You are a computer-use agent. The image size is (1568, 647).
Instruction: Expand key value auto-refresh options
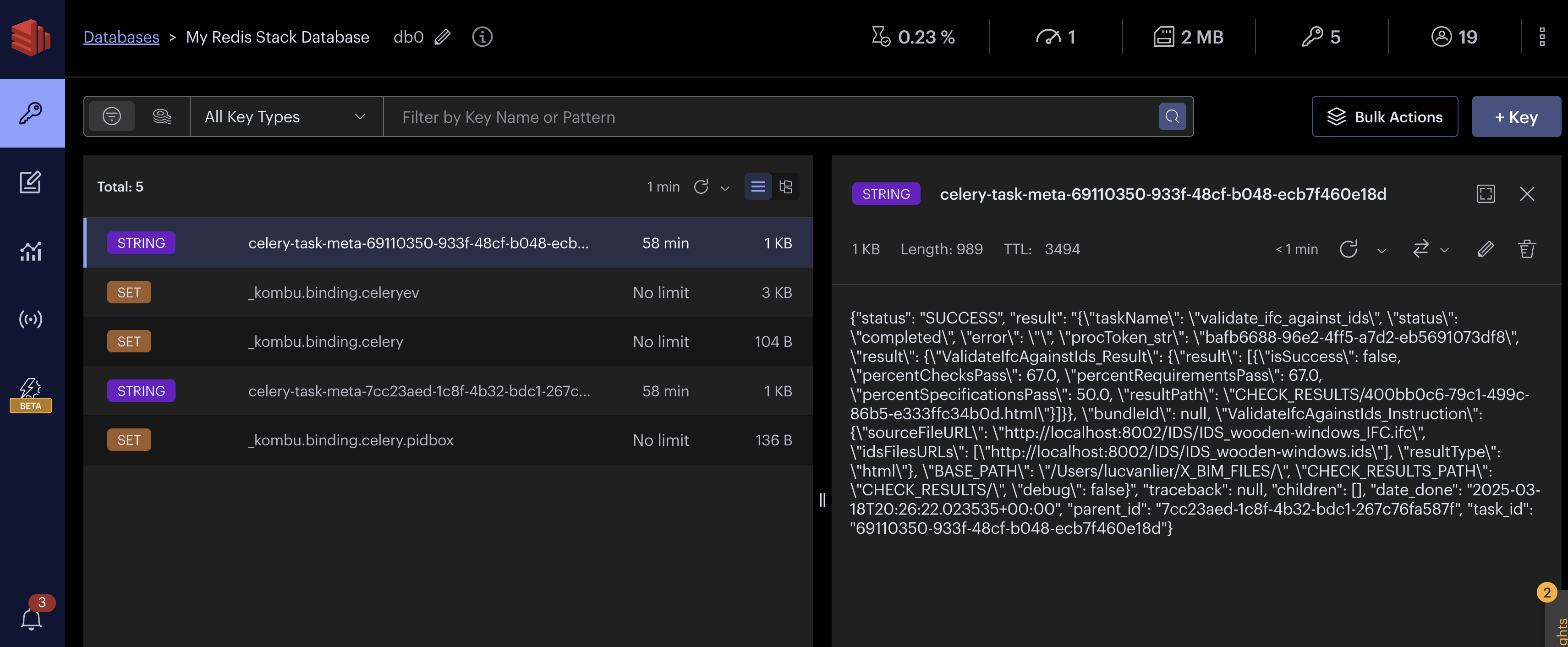pos(1382,250)
